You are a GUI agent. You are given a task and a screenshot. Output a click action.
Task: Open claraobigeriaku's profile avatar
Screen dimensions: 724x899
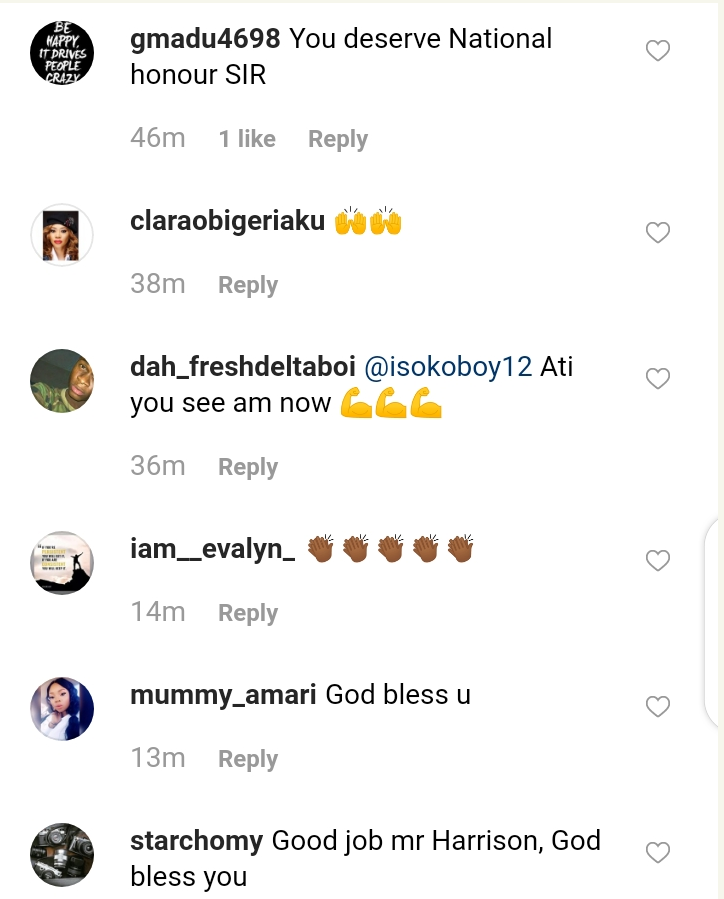[x=62, y=235]
